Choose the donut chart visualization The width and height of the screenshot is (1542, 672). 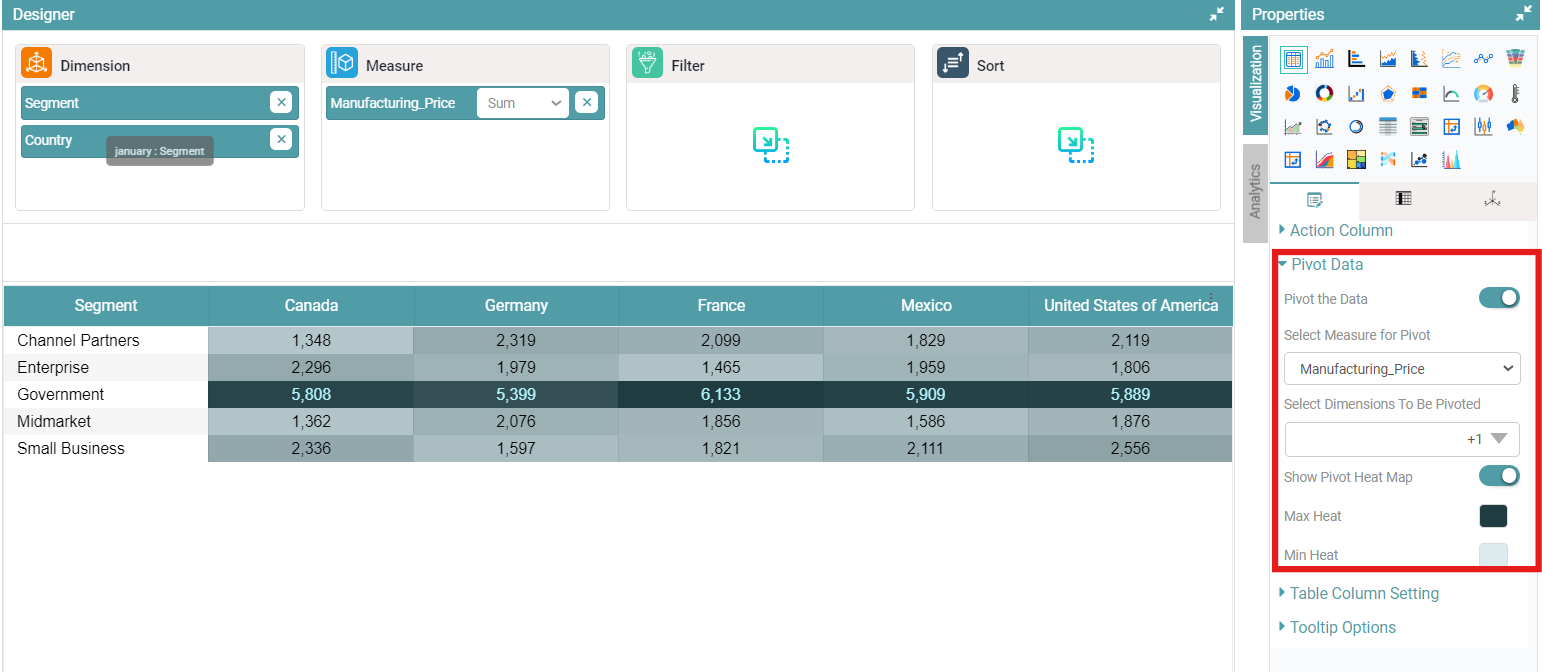pos(1324,93)
